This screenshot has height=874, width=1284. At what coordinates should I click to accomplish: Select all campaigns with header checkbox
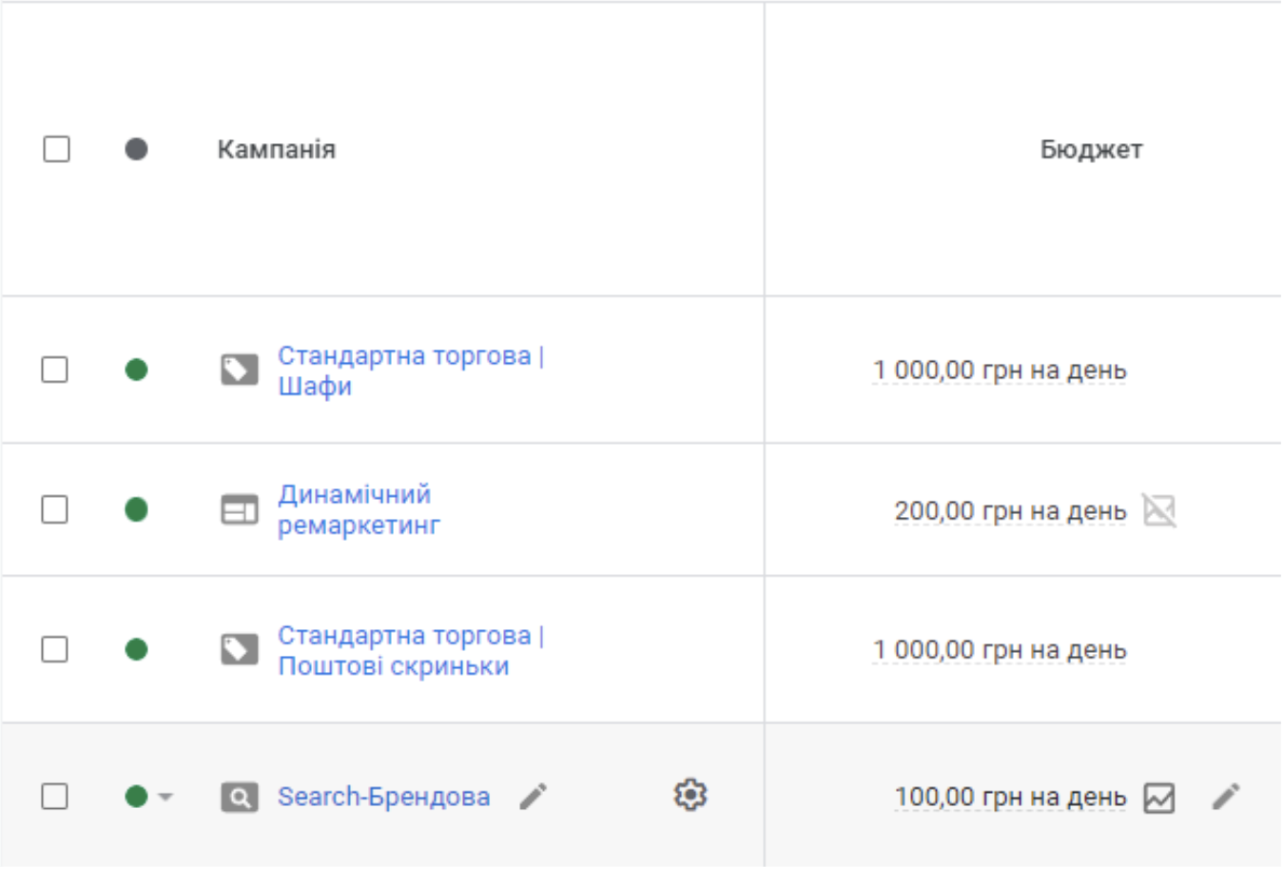click(57, 150)
